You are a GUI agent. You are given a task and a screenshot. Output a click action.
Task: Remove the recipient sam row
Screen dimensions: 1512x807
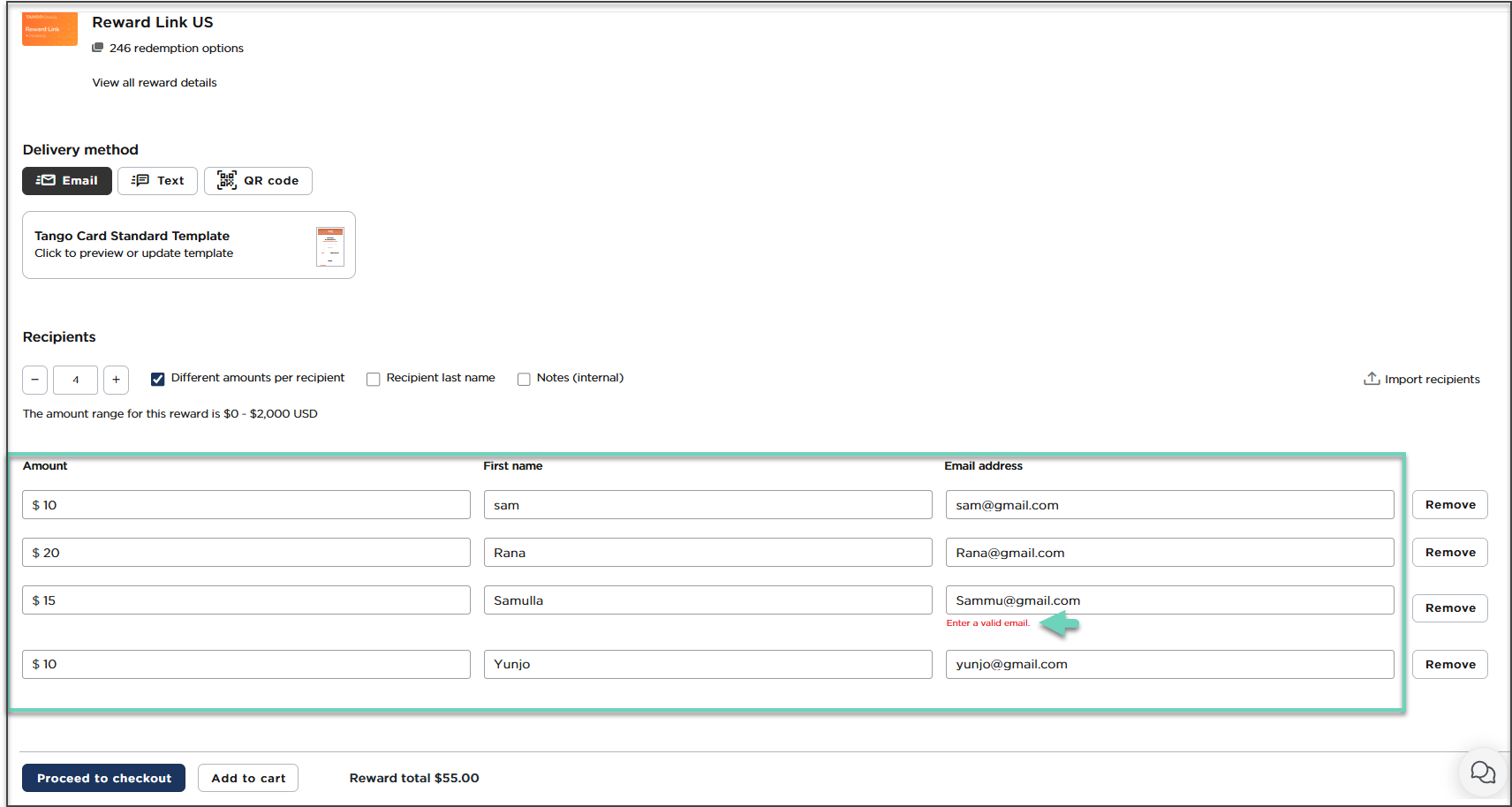click(x=1449, y=505)
